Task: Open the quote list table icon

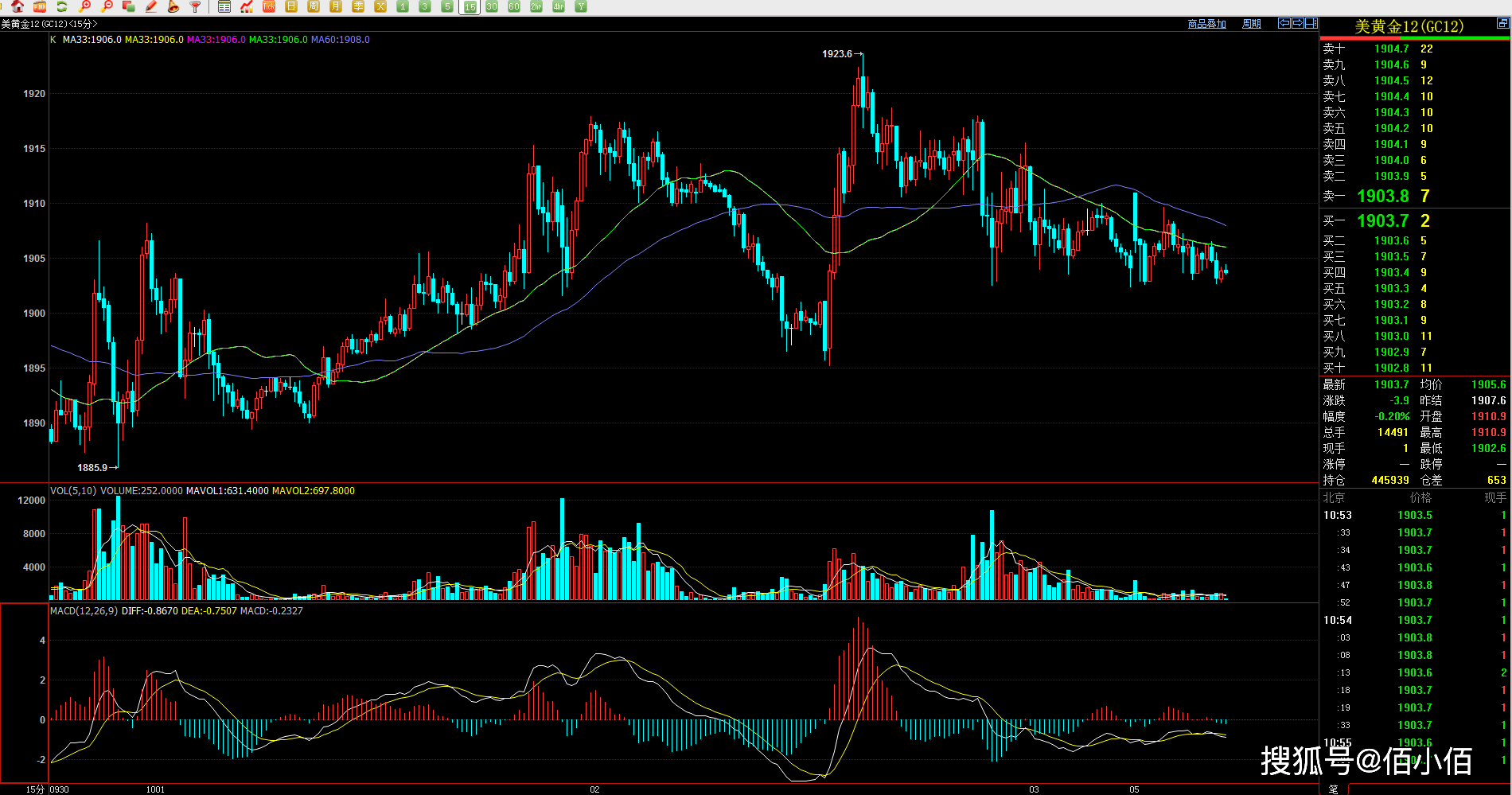Action: (x=224, y=6)
